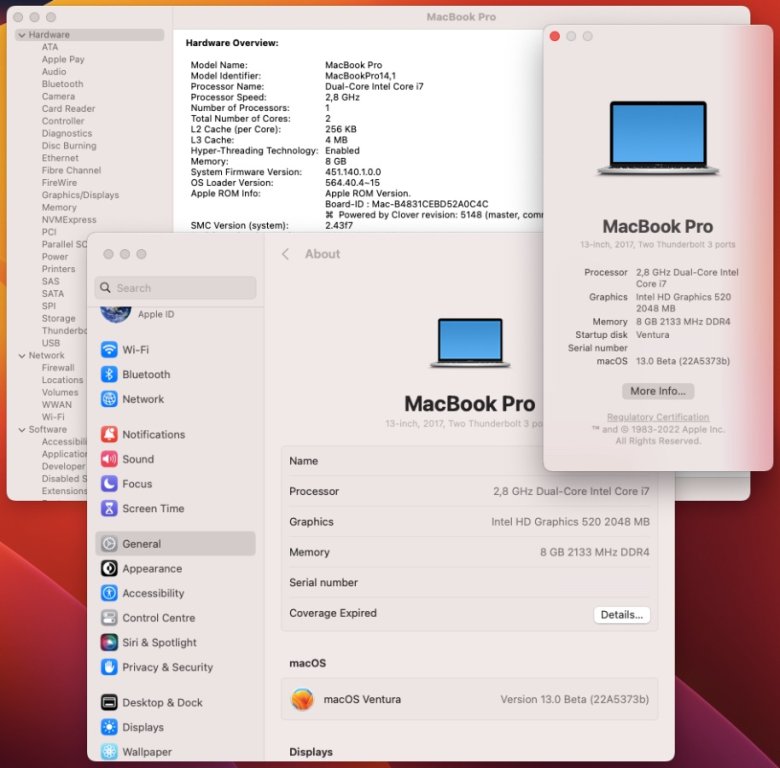Open the Regulatory Certification link

pyautogui.click(x=657, y=417)
